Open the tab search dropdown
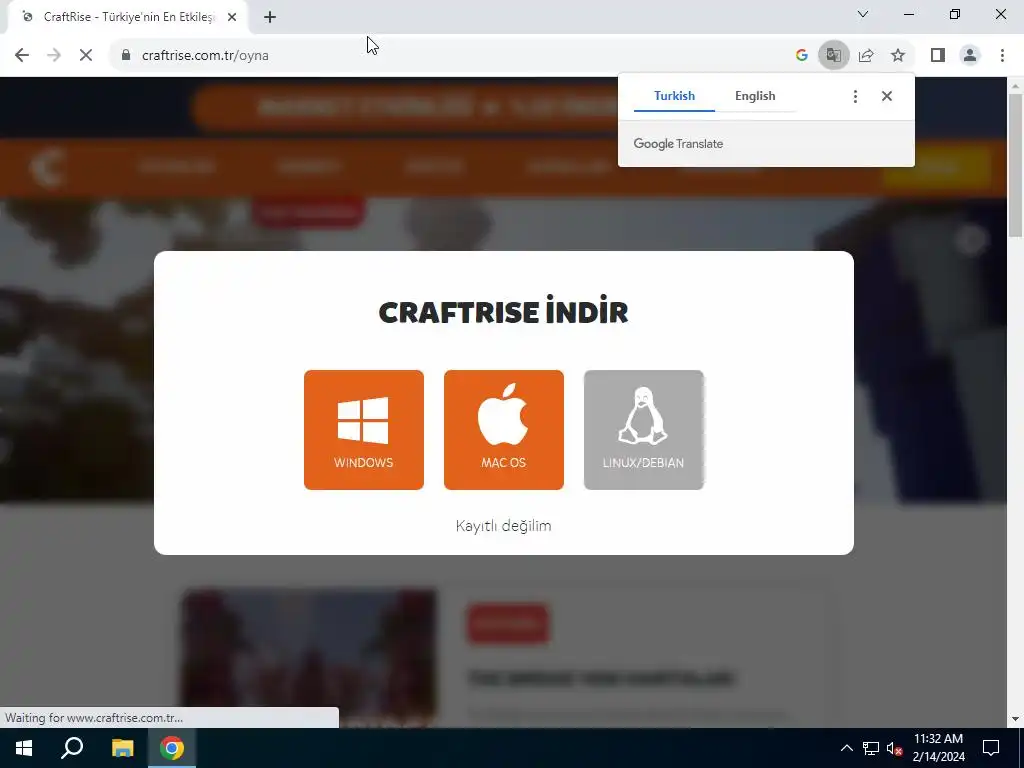This screenshot has height=768, width=1024. click(x=863, y=14)
